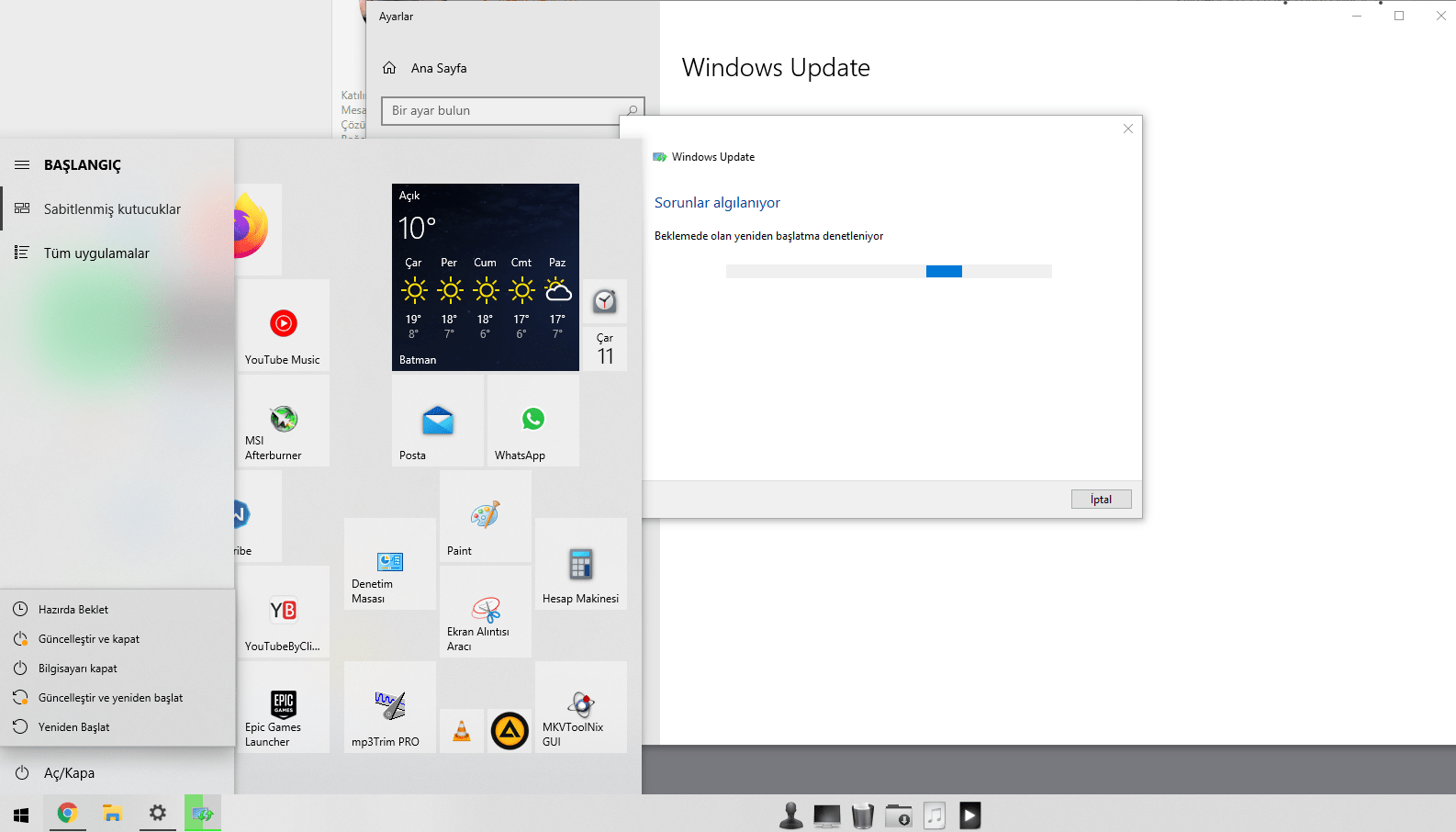The image size is (1456, 832).
Task: Select Sabitlenmiş kutucuklar in Start menu
Action: pyautogui.click(x=118, y=209)
